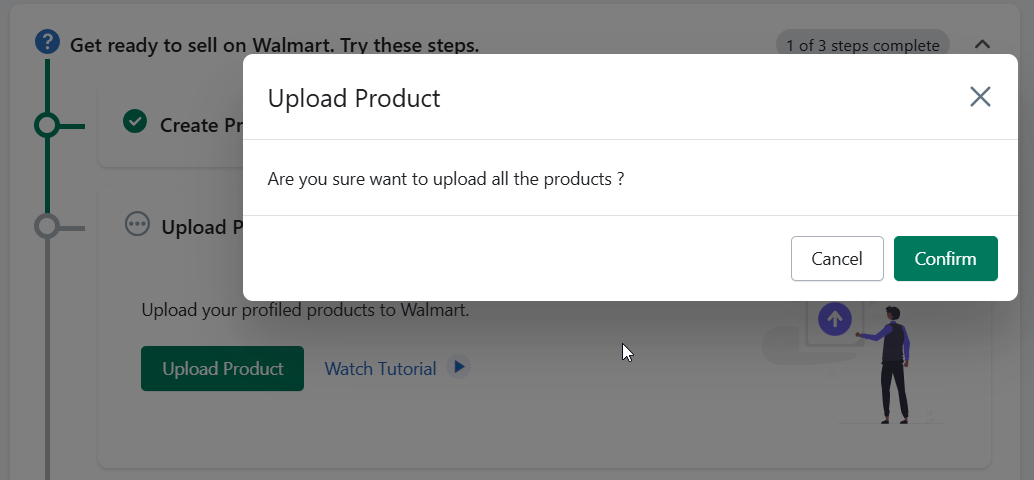
Task: Close the Upload Product dialog with X
Action: [x=980, y=97]
